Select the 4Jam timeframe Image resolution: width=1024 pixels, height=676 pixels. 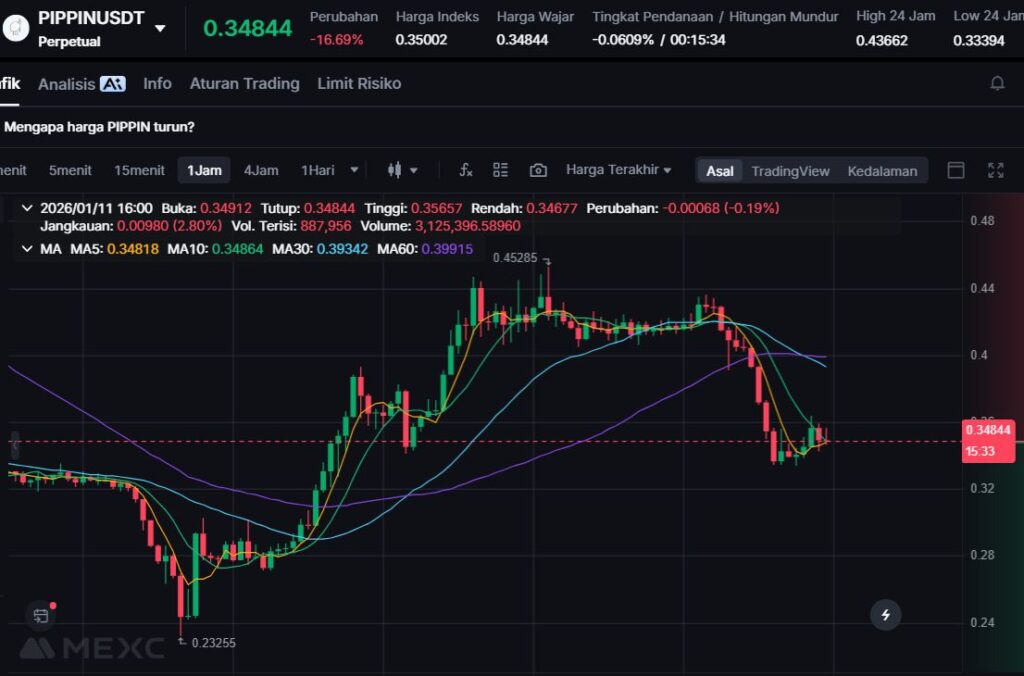(x=261, y=170)
